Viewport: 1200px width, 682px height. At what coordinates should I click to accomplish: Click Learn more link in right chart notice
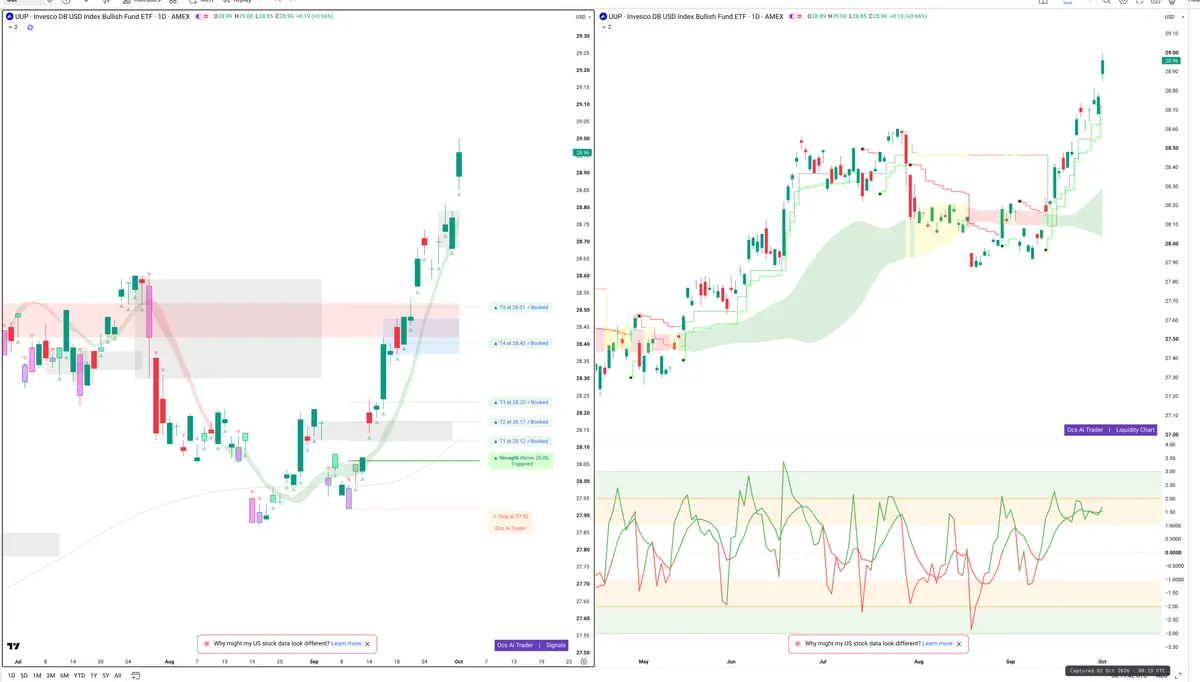click(x=937, y=644)
